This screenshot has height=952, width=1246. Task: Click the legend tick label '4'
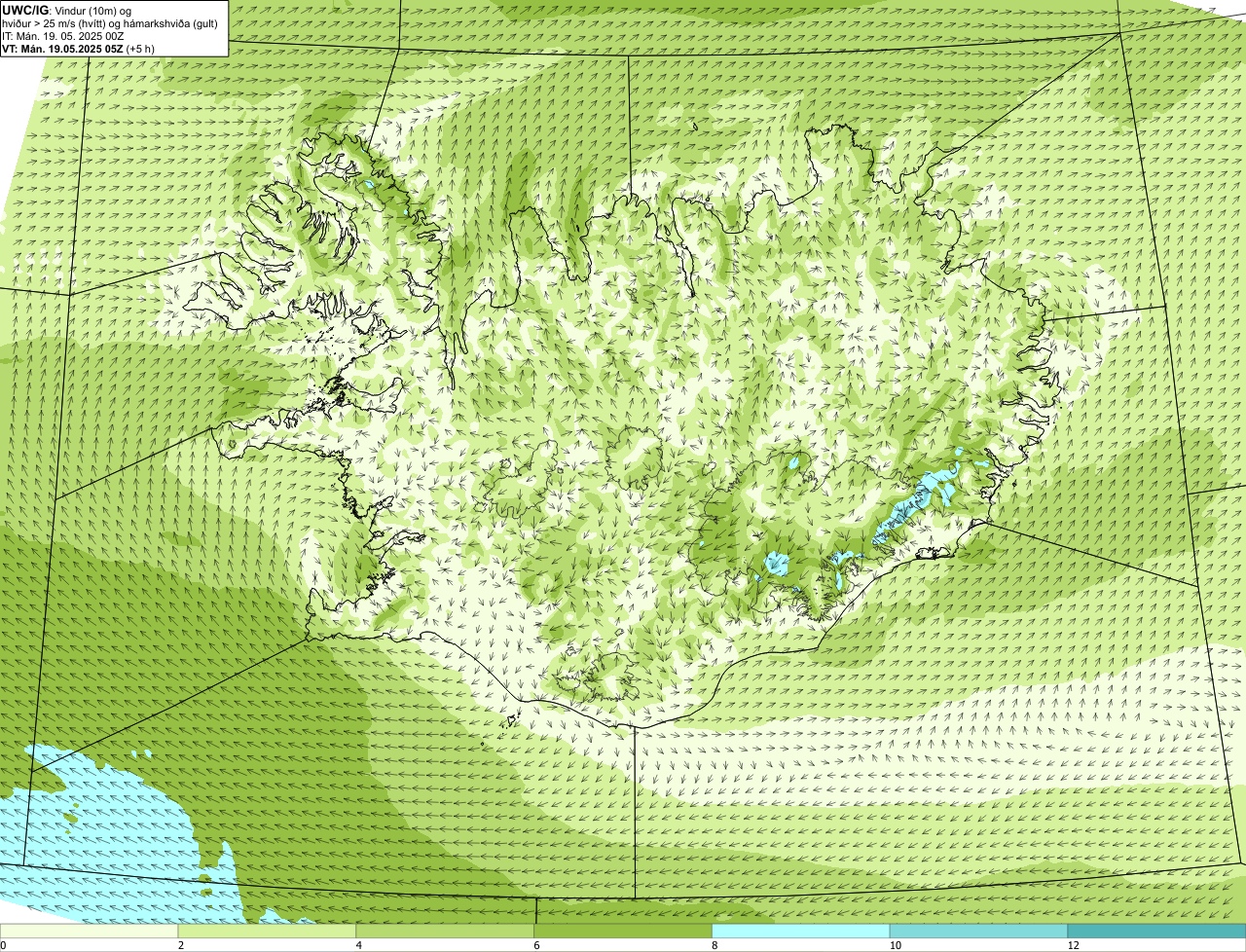pyautogui.click(x=358, y=945)
